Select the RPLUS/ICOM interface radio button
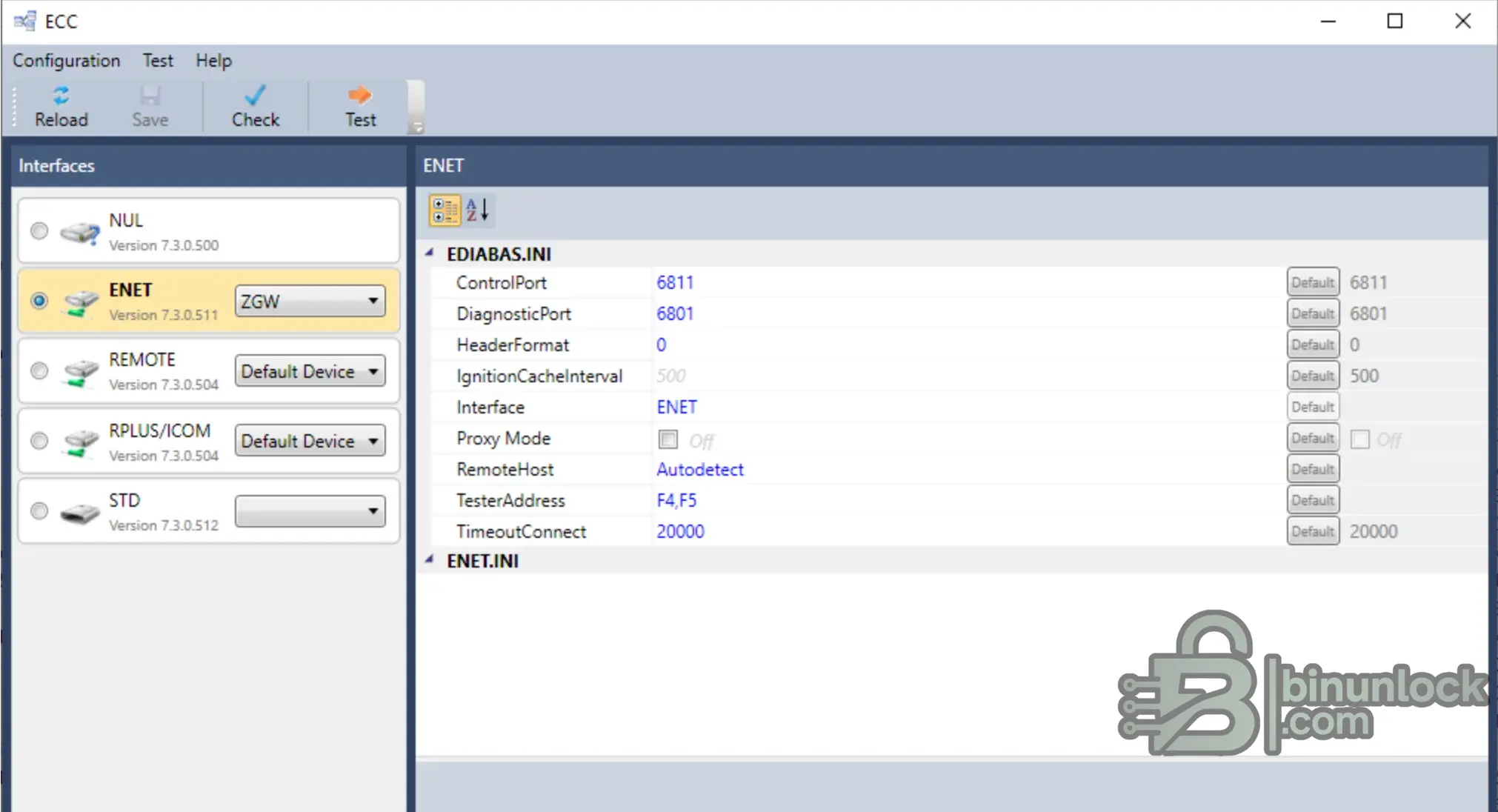The height and width of the screenshot is (812, 1498). [x=39, y=442]
